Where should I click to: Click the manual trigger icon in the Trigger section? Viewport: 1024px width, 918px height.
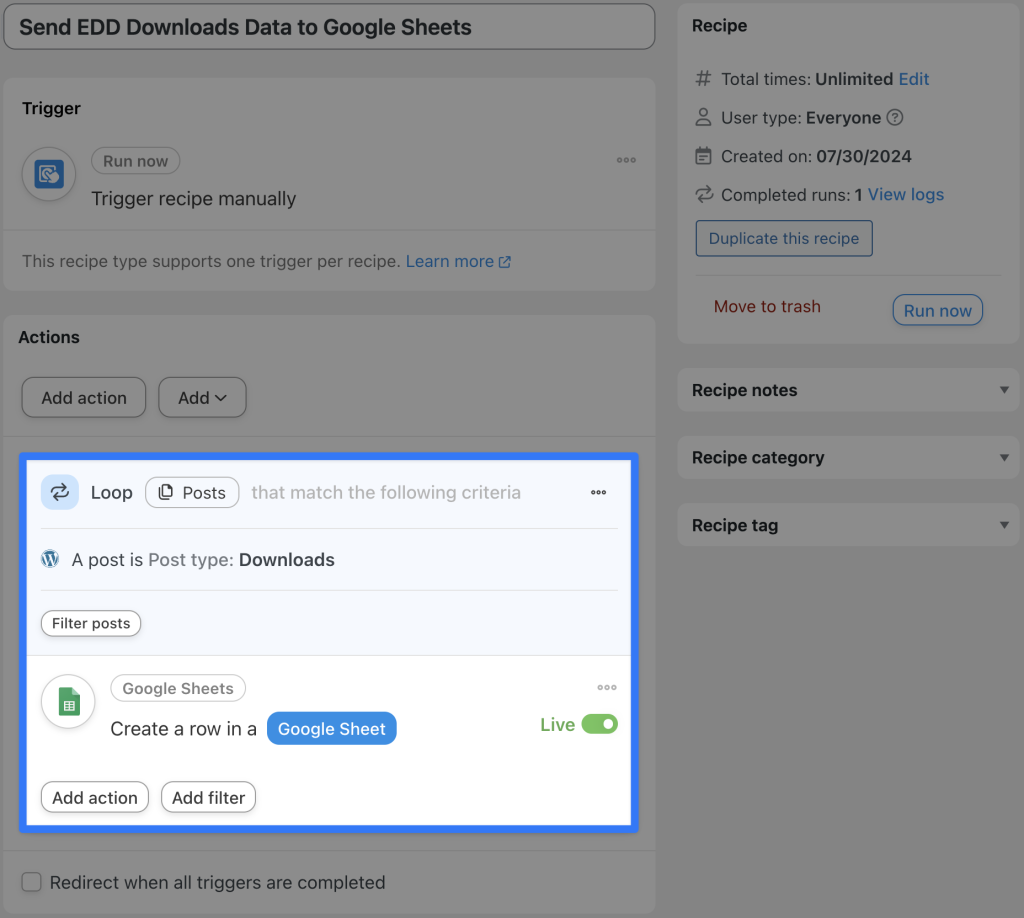tap(48, 173)
